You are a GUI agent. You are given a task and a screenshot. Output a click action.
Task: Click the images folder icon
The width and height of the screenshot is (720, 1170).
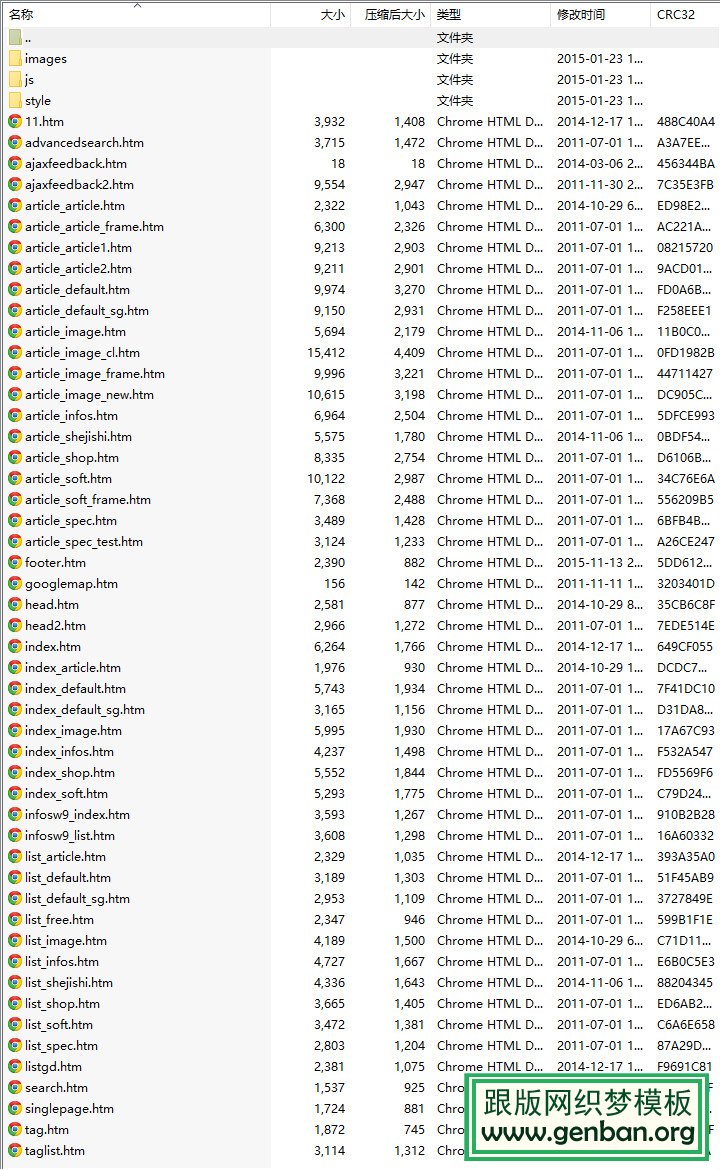tap(15, 58)
